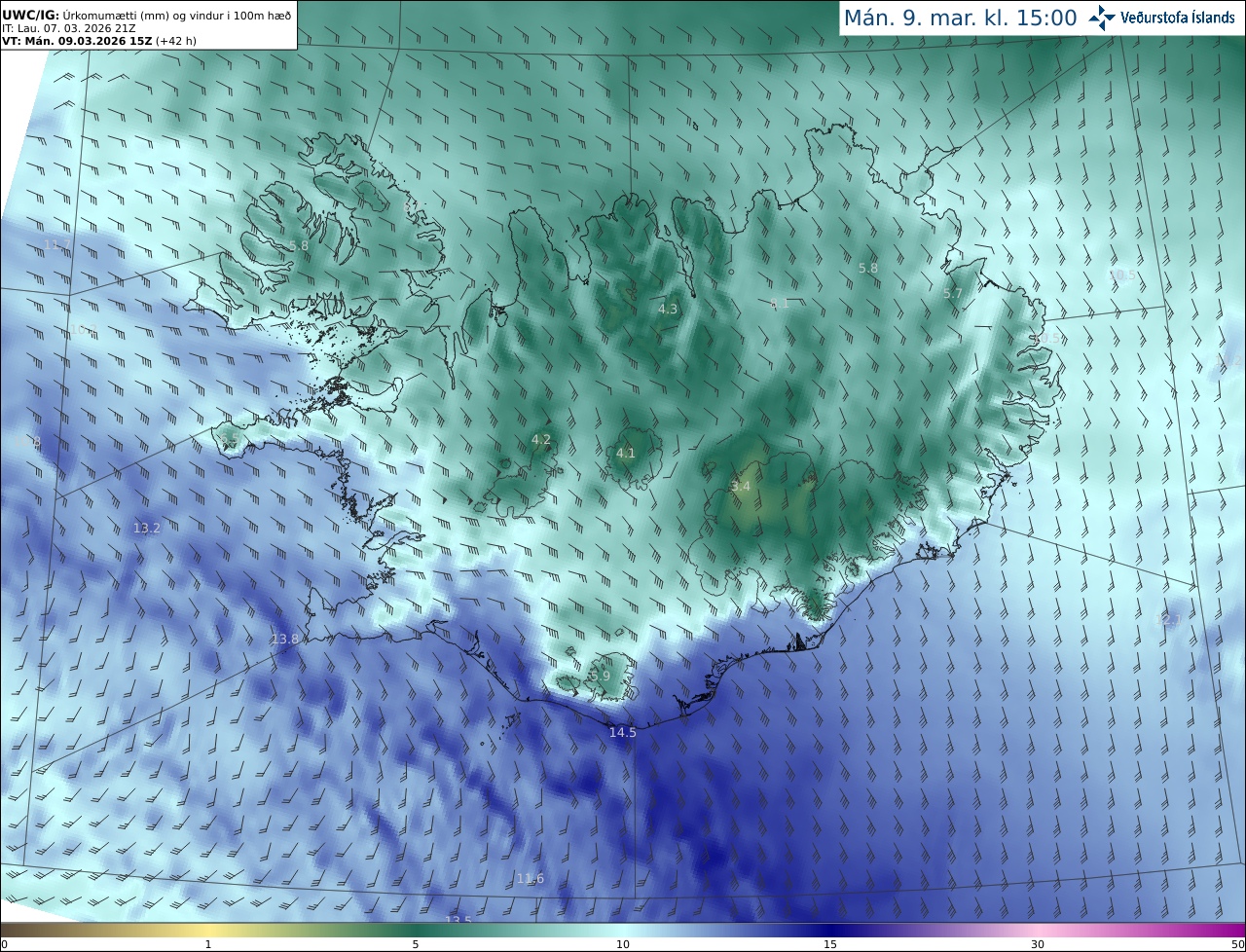1246x952 pixels.
Task: Click the colorbar tick label '50'
Action: (1237, 944)
